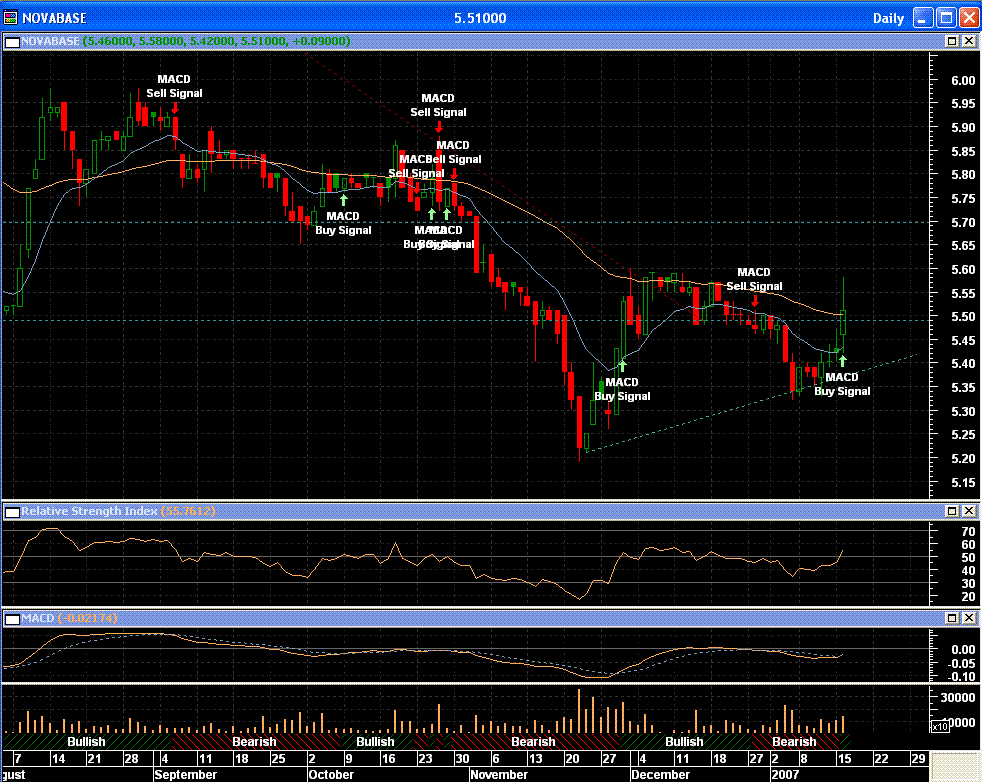982x782 pixels.
Task: Click the date 20 tick in November
Action: pyautogui.click(x=572, y=759)
